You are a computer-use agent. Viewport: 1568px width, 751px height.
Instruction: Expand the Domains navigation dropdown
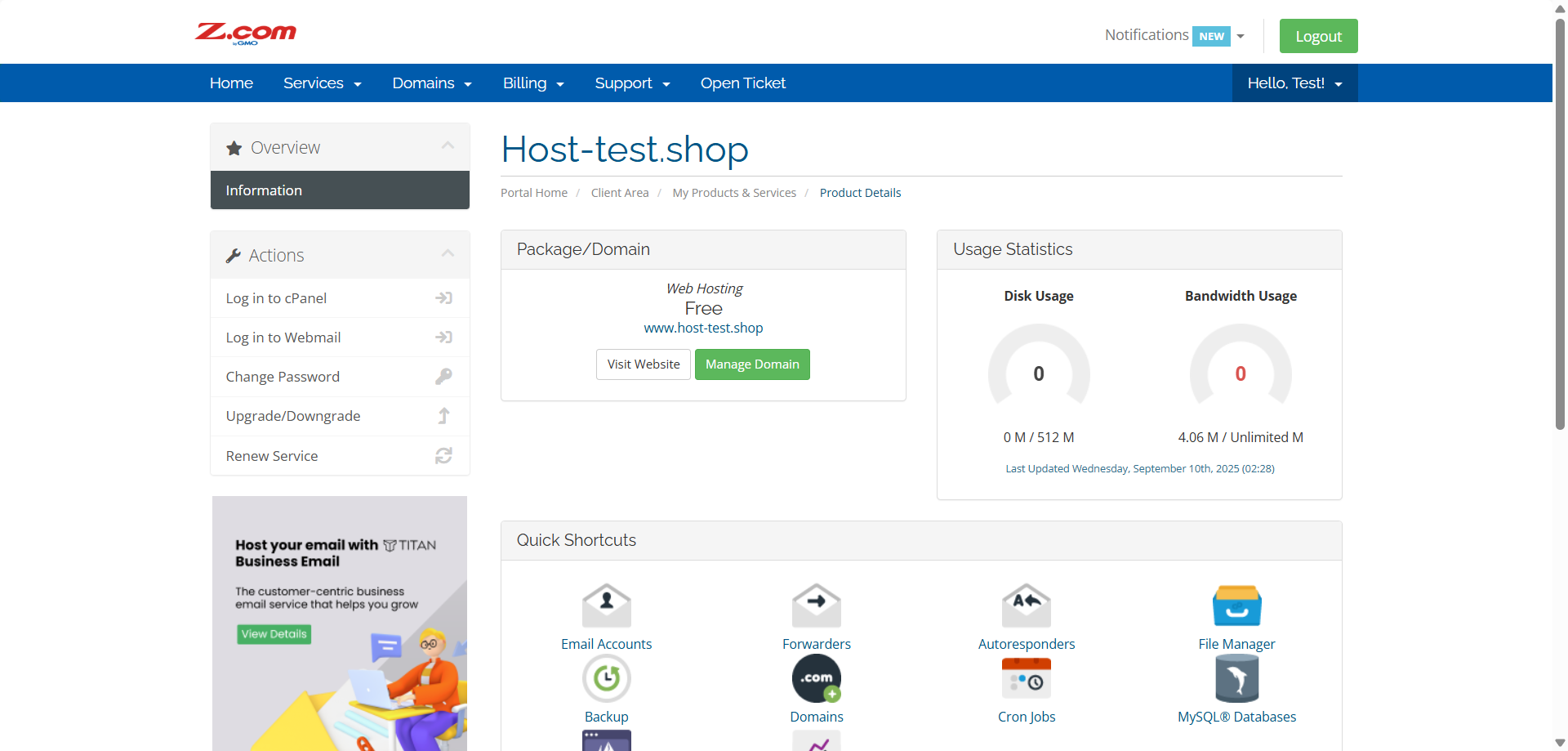[432, 83]
